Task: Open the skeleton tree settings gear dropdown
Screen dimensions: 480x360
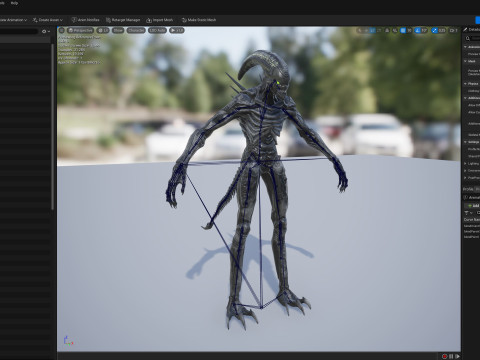Action: coord(46,31)
